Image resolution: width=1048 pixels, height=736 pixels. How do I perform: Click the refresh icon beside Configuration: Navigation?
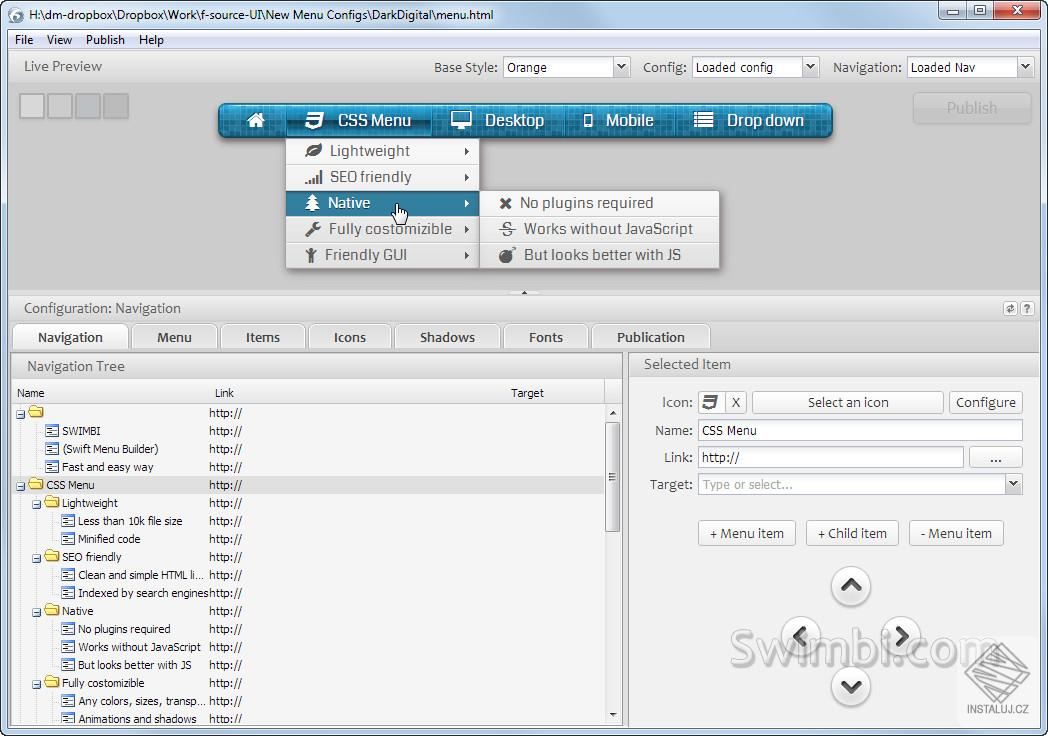coord(1010,308)
